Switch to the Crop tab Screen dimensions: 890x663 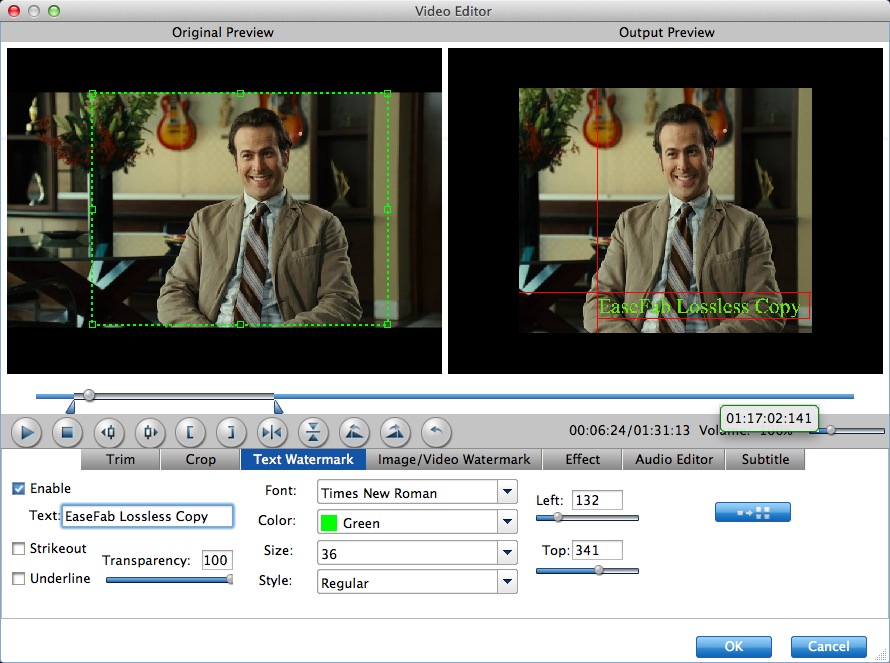pyautogui.click(x=201, y=460)
